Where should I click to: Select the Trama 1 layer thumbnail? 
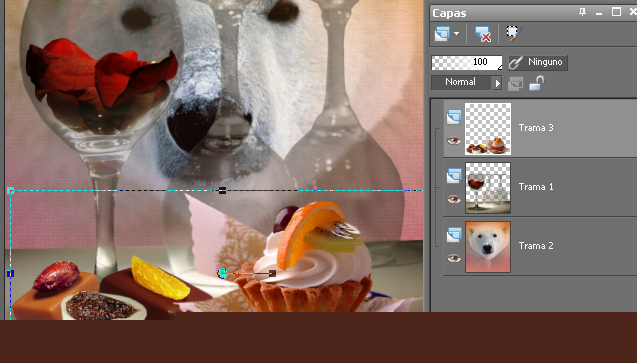(x=488, y=188)
